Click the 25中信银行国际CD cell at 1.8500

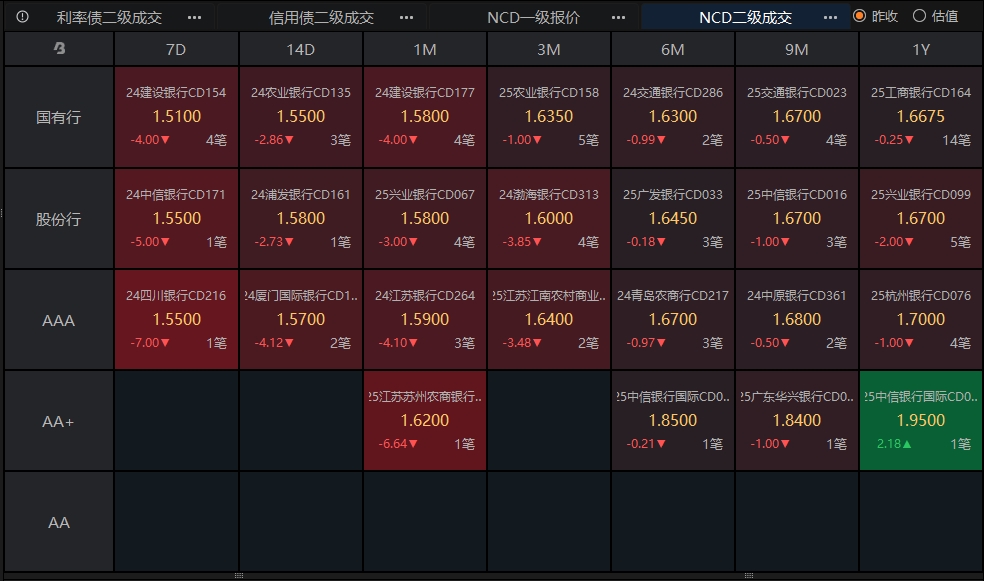click(673, 421)
